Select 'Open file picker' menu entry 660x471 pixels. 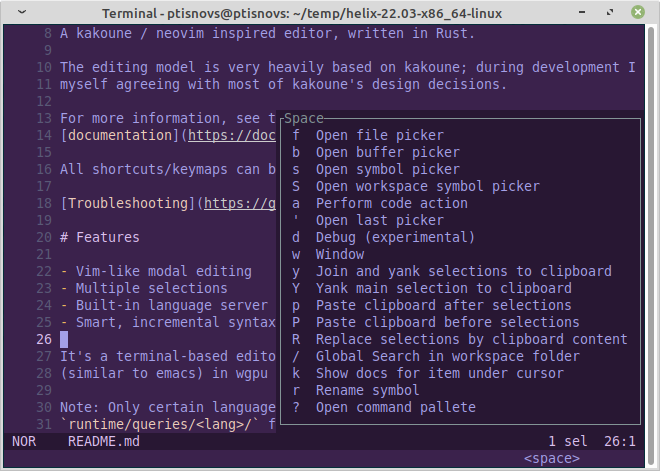(x=367, y=136)
